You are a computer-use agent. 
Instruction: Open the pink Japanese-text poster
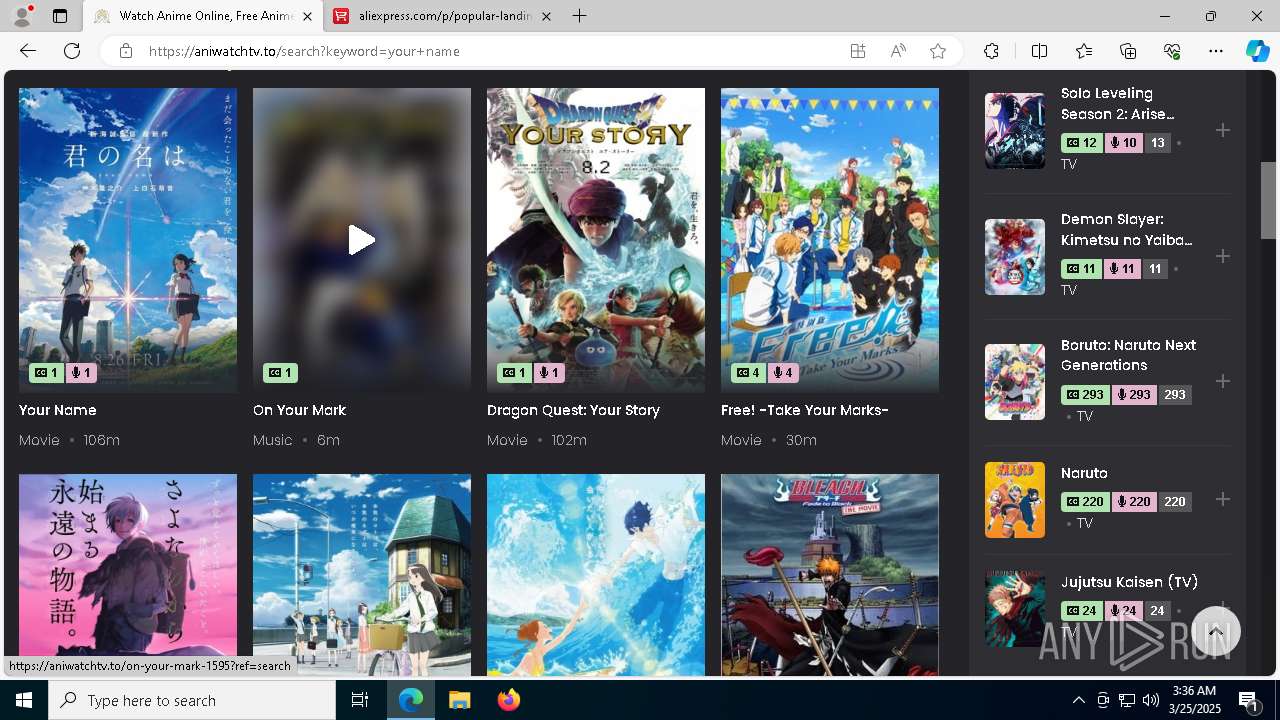tap(128, 565)
